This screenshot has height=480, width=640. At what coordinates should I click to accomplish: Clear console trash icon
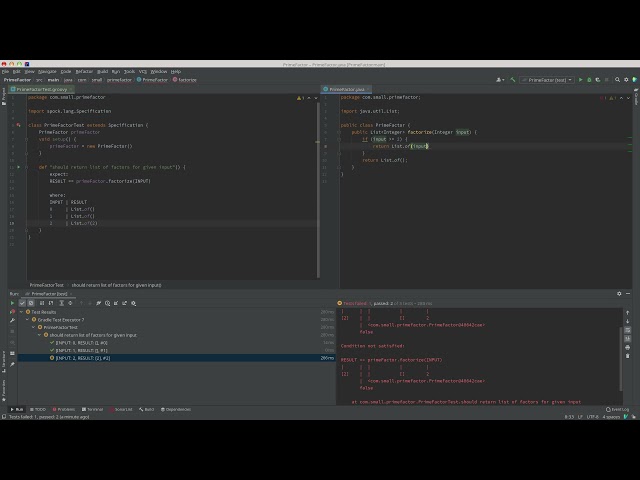coord(627,356)
